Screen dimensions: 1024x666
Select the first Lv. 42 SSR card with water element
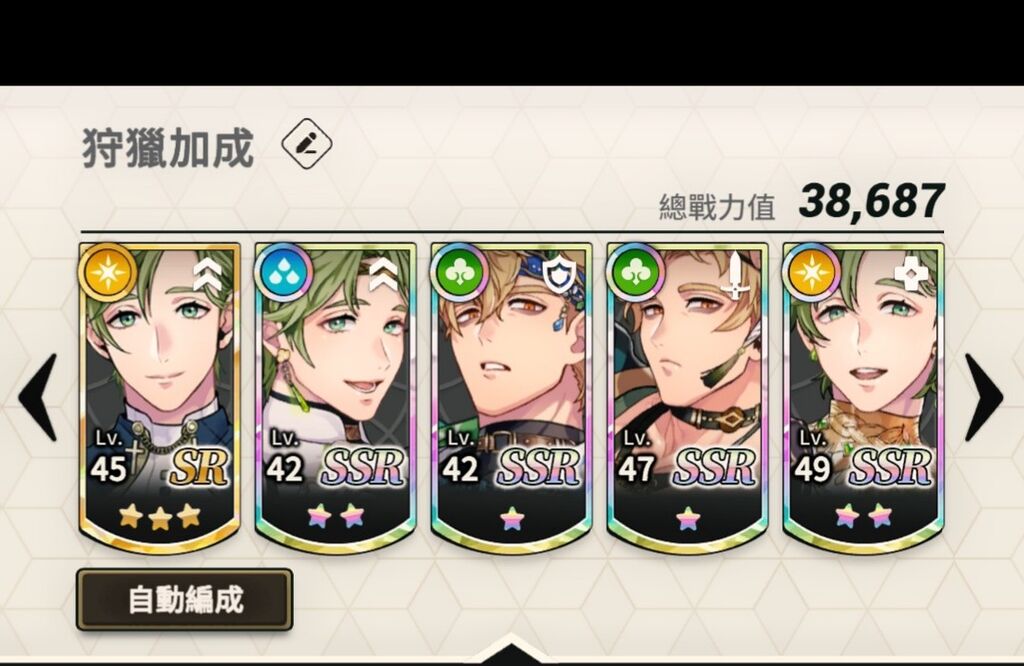(336, 398)
